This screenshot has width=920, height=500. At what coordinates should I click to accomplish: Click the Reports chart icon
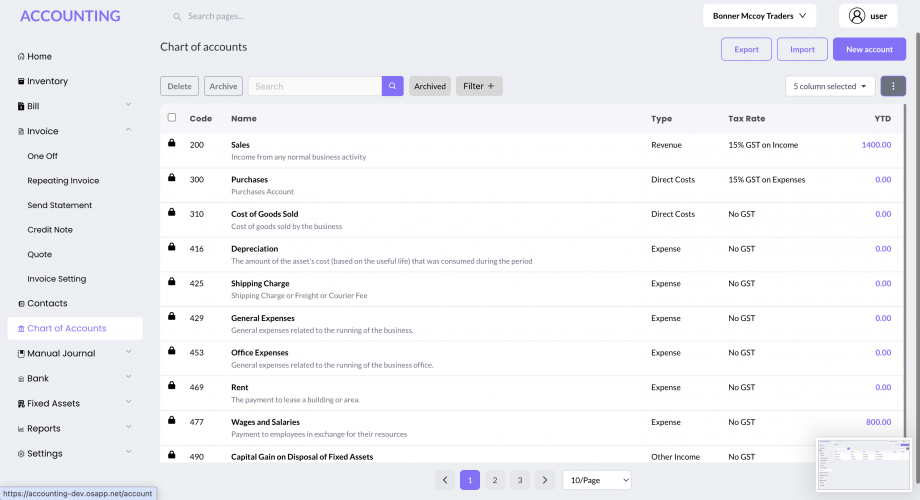tap(21, 429)
